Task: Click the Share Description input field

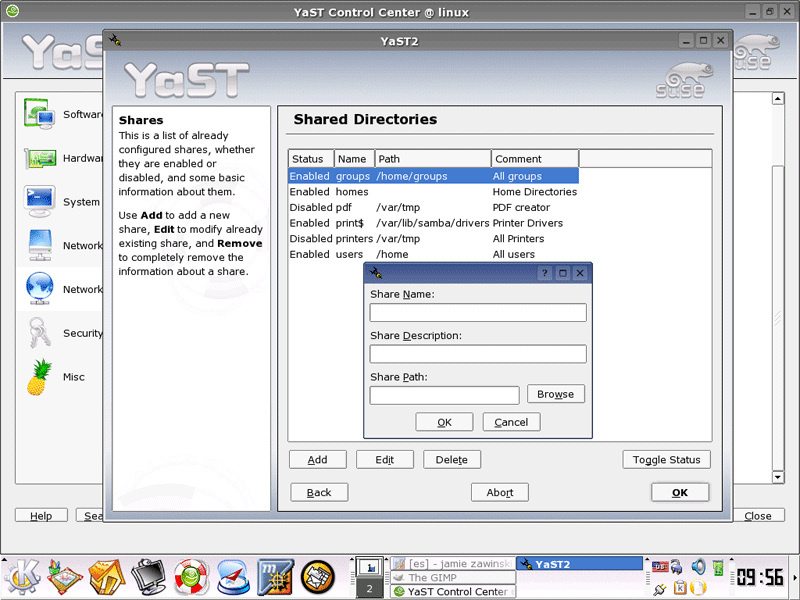Action: coord(478,354)
